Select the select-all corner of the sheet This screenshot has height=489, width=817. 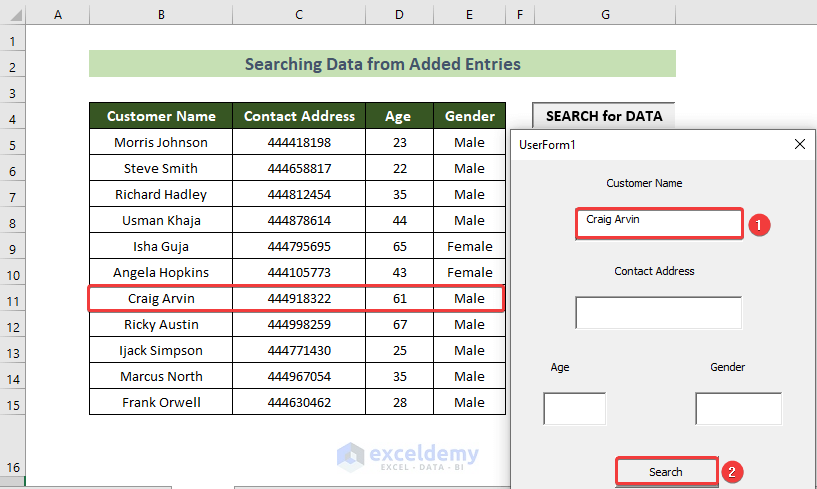pos(13,14)
